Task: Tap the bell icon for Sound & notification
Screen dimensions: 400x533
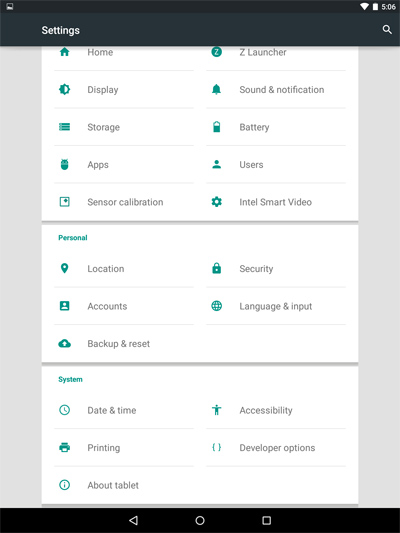Action: click(x=216, y=89)
